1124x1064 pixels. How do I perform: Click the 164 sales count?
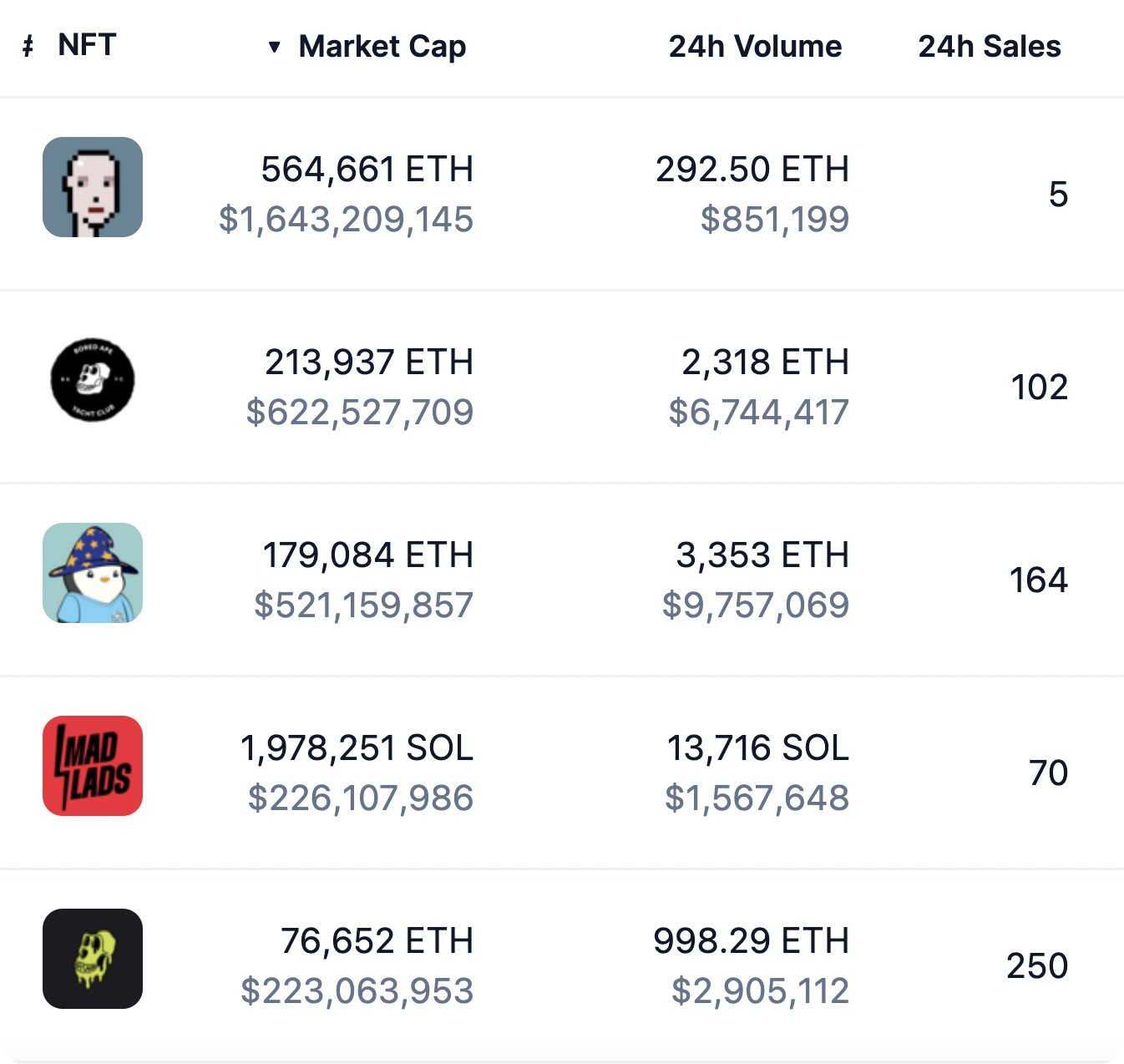point(1039,580)
